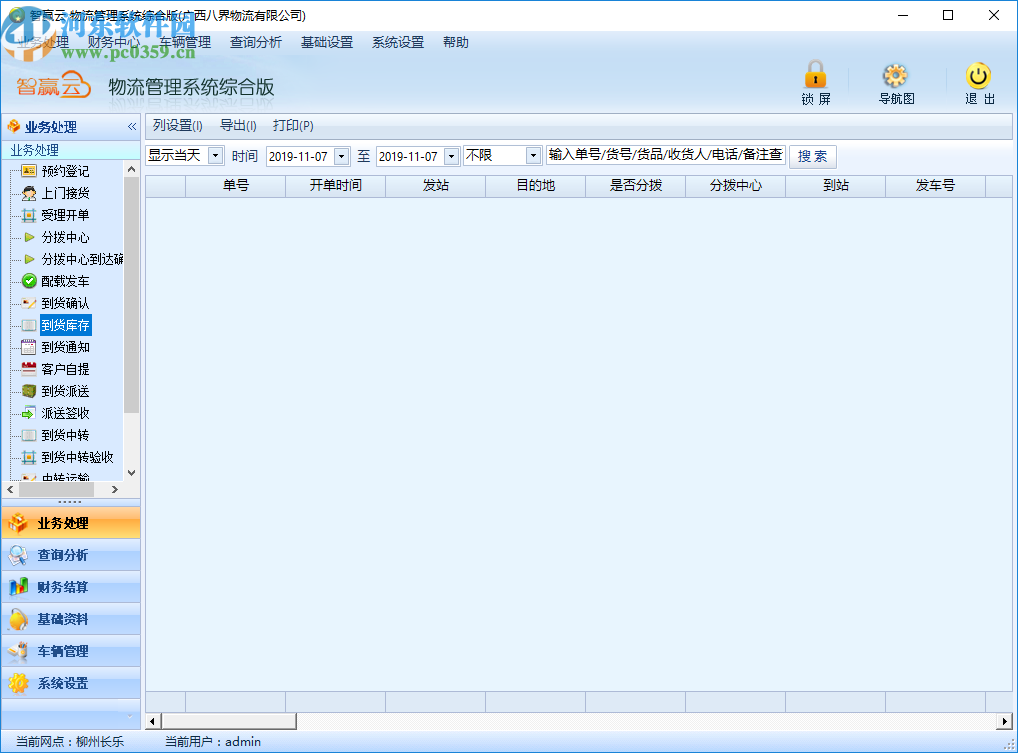1018x753 pixels.
Task: Open the end date picker dropdown
Action: point(451,156)
